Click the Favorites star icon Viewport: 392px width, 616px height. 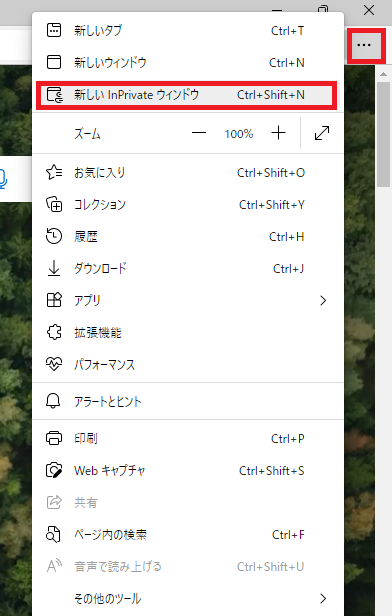click(54, 172)
